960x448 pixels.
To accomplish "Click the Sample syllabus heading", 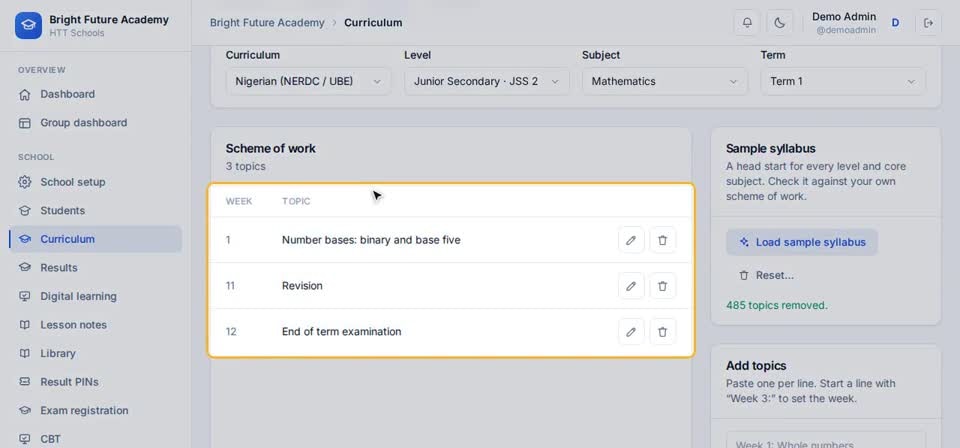I will (771, 149).
